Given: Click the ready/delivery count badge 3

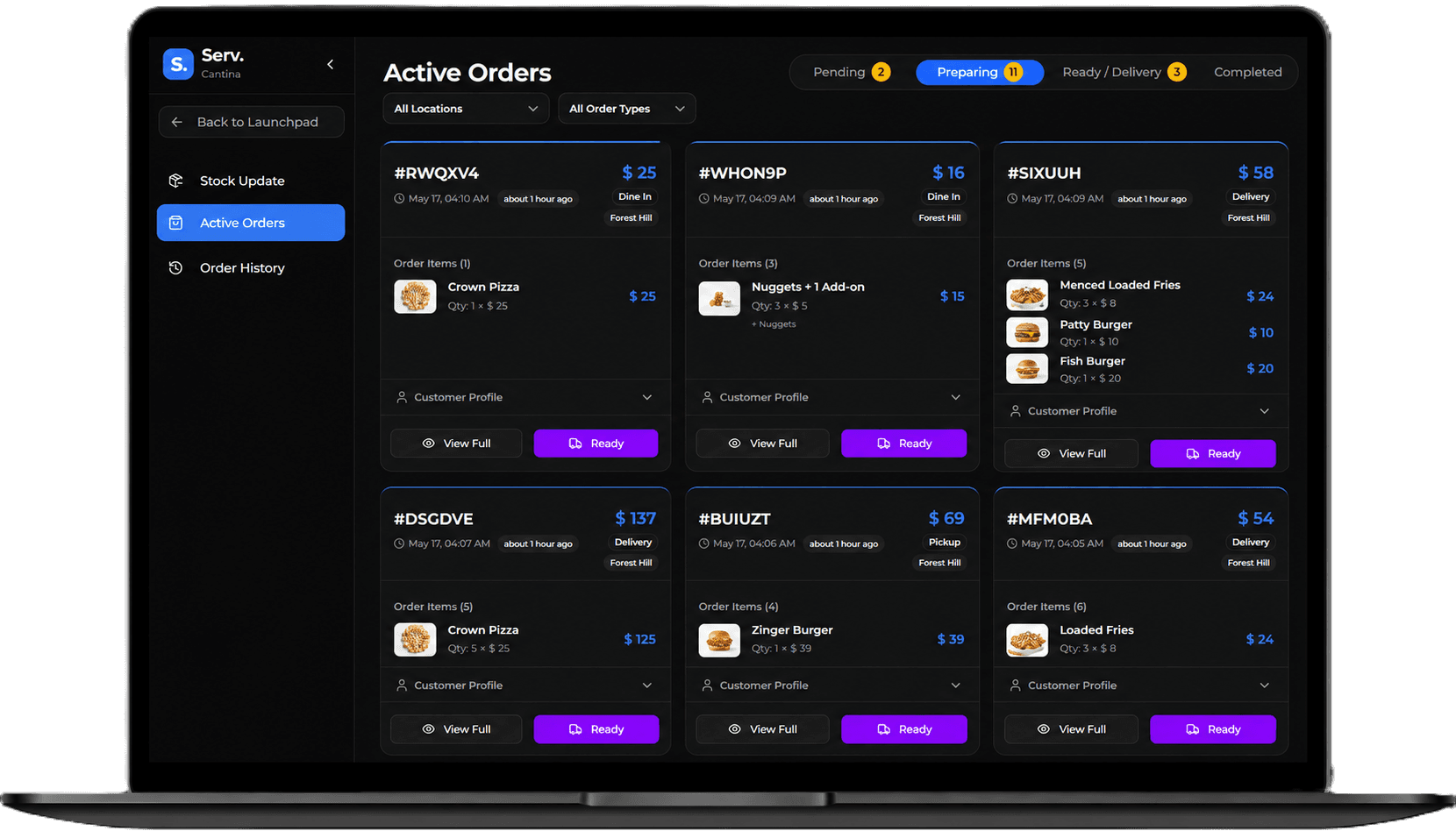Looking at the screenshot, I should coord(1177,72).
